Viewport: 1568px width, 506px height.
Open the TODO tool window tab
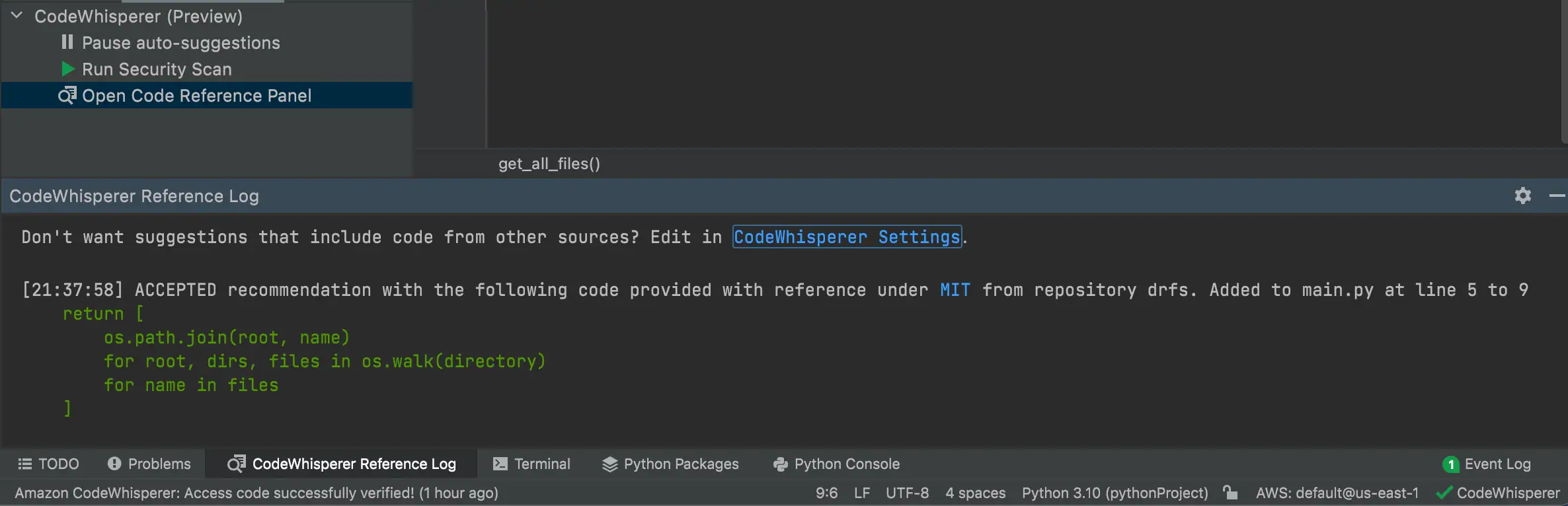(x=48, y=464)
